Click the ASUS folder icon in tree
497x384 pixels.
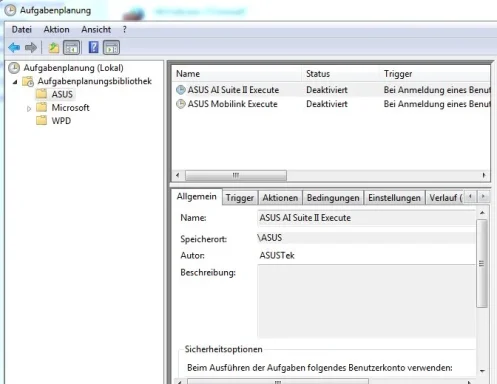click(x=41, y=94)
